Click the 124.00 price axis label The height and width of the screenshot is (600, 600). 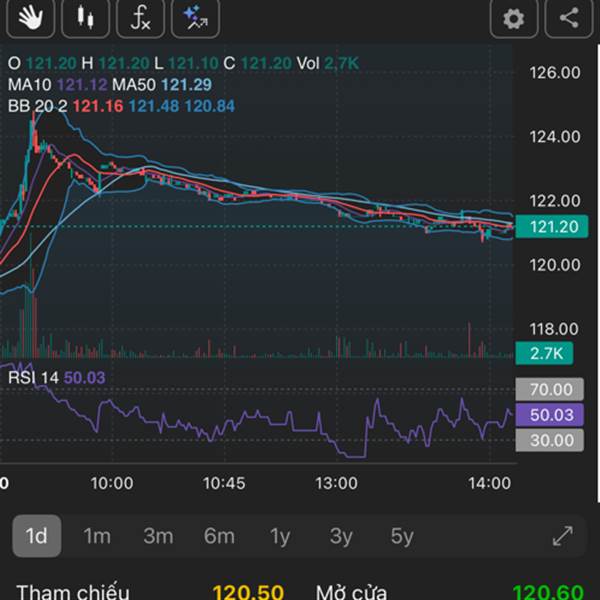[x=555, y=137]
